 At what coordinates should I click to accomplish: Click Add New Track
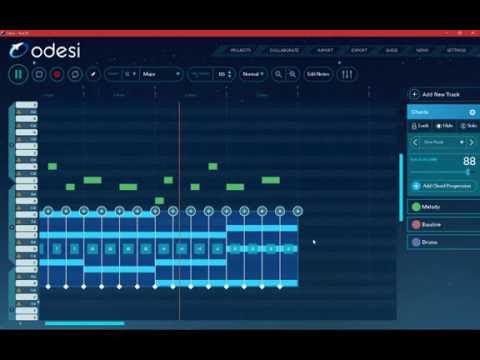coord(441,95)
